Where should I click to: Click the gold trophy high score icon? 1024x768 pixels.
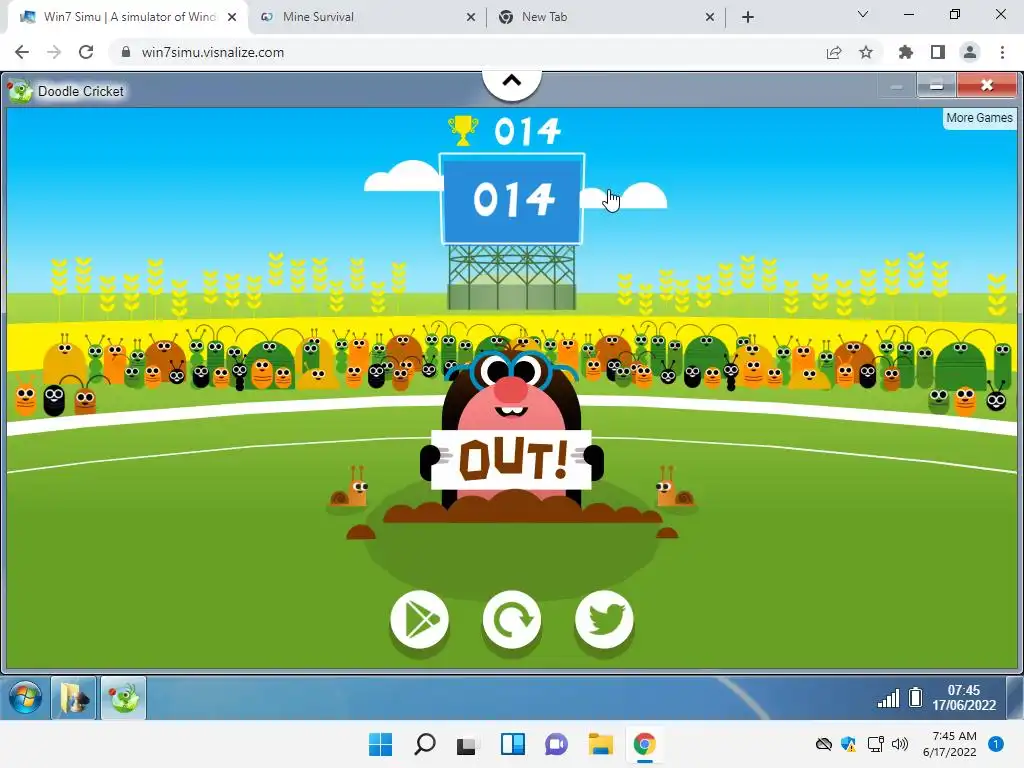point(462,131)
